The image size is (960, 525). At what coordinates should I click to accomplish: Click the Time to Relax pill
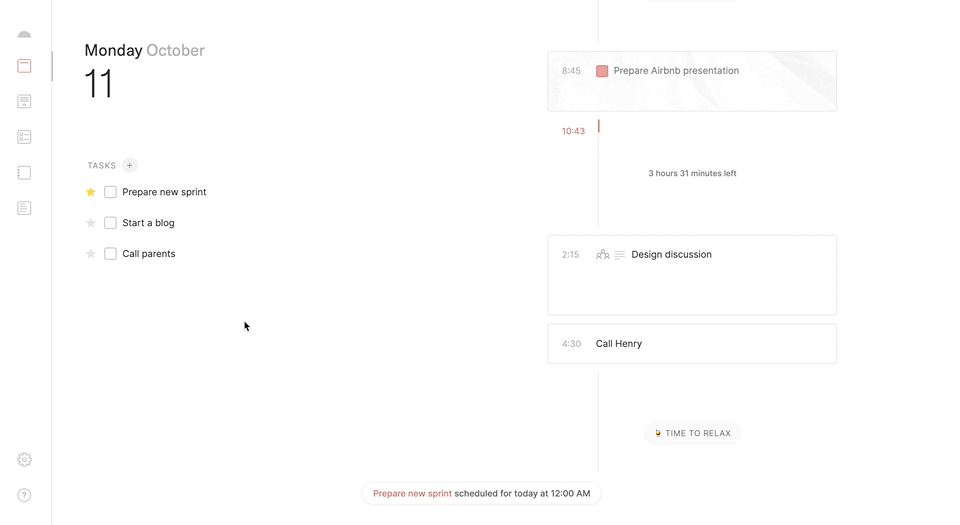pyautogui.click(x=692, y=434)
